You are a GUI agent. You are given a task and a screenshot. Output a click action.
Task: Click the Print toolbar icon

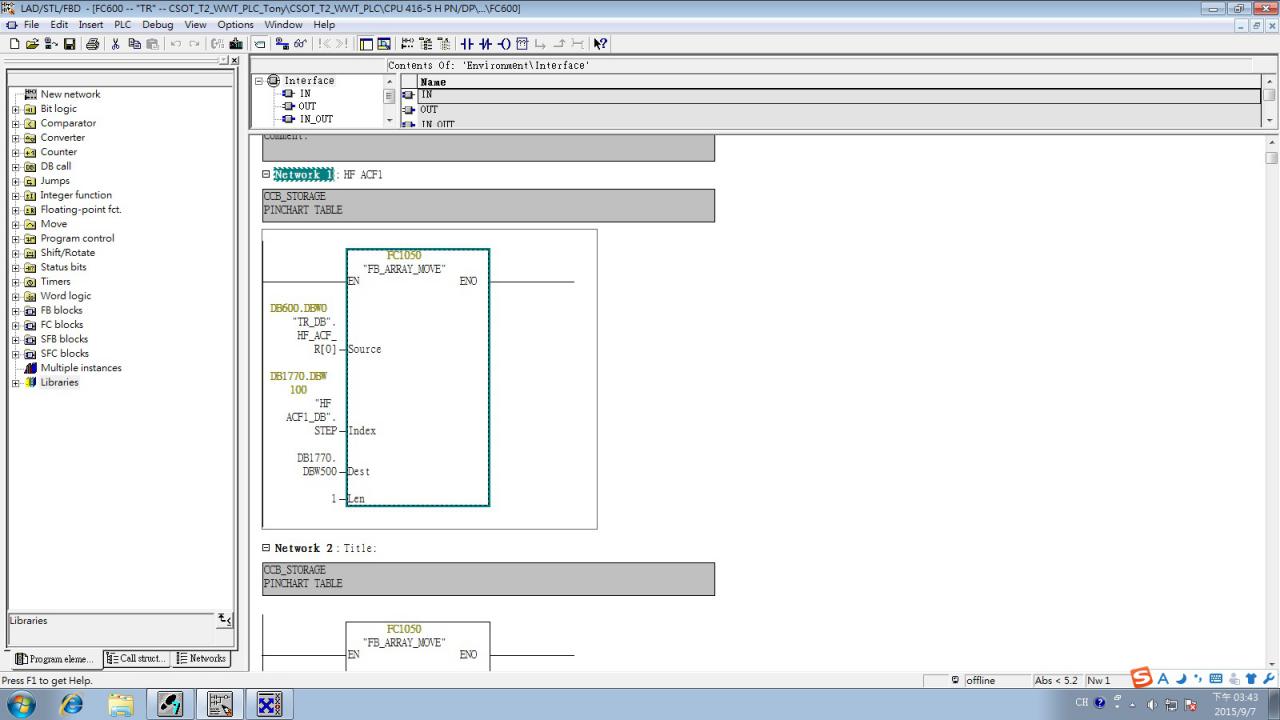coord(93,44)
